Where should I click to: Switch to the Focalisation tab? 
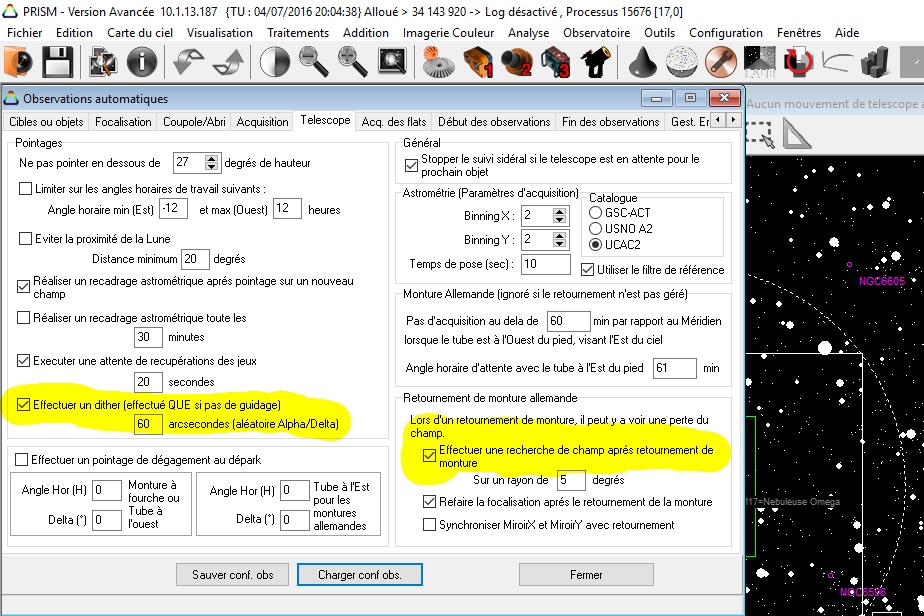pos(123,122)
